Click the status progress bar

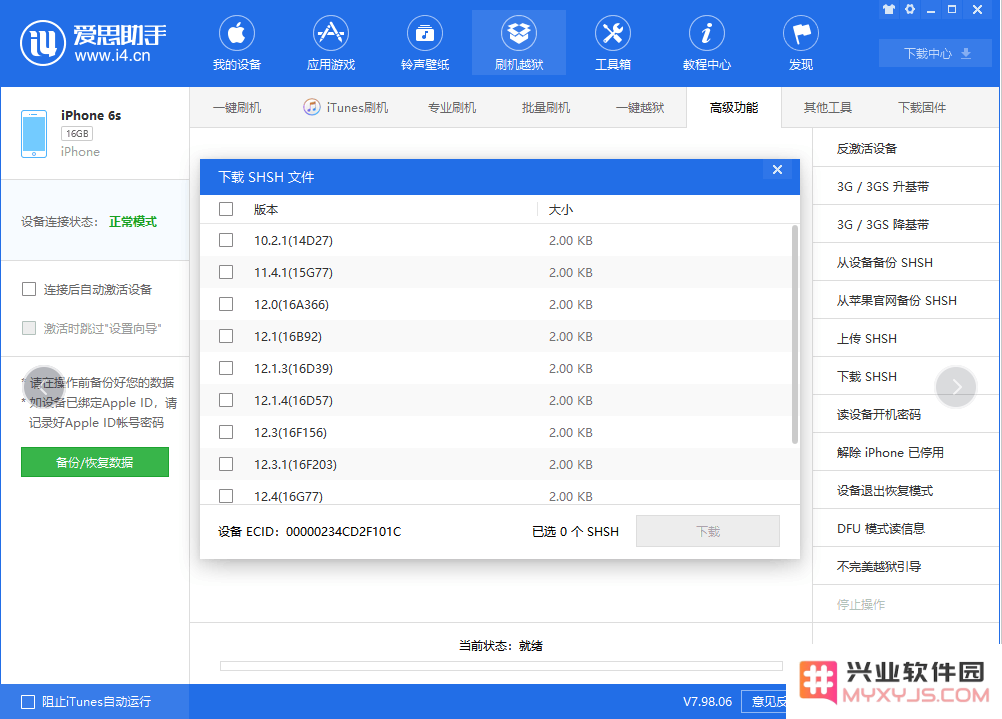click(501, 666)
